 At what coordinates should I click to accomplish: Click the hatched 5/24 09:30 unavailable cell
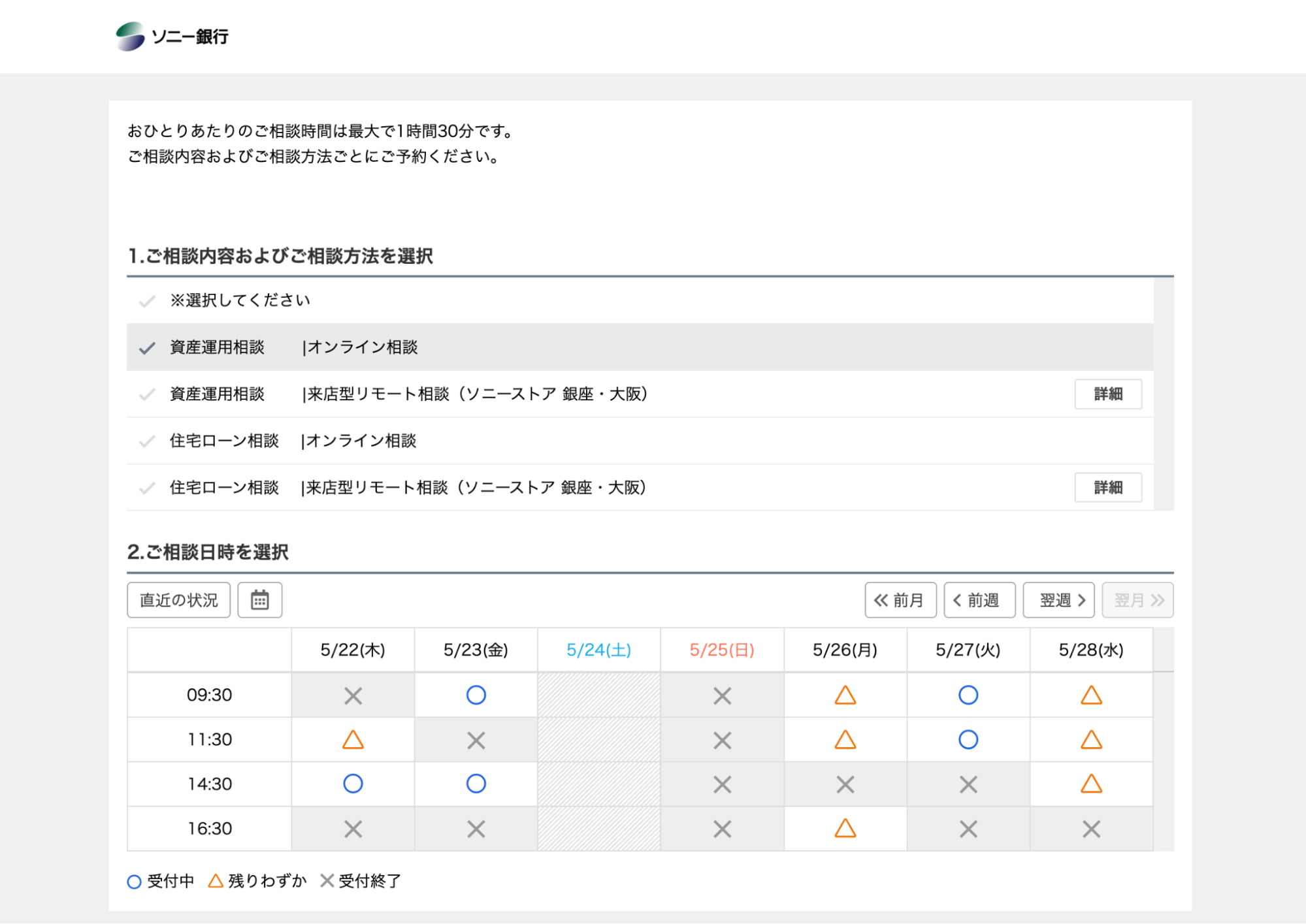point(599,695)
